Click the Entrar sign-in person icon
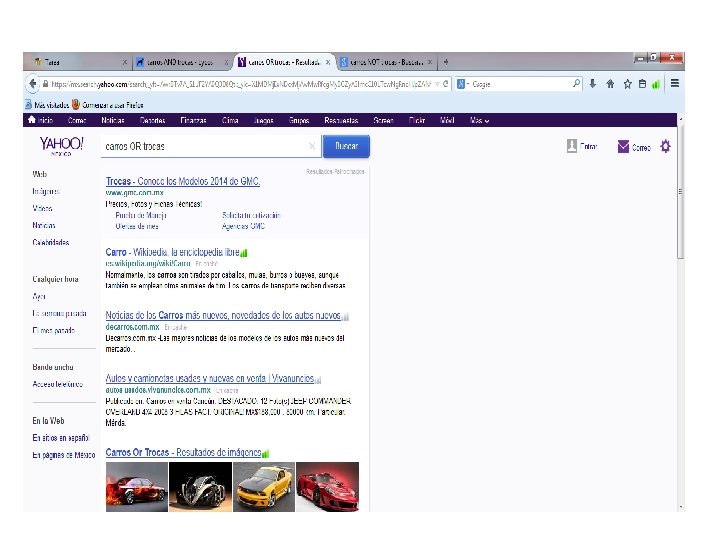Viewport: 720px width, 540px height. [x=572, y=146]
